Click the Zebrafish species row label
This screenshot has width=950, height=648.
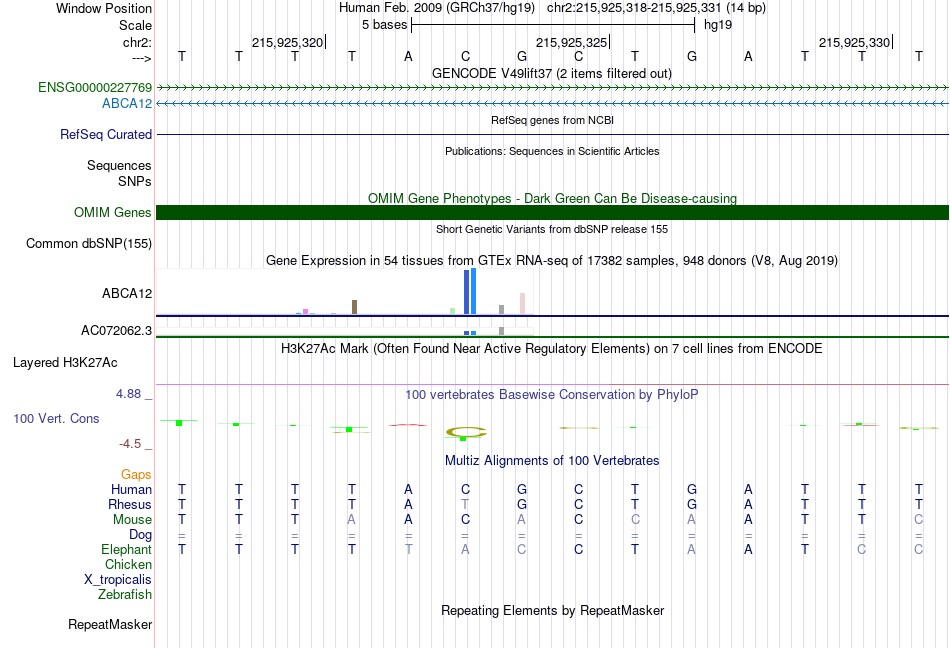click(x=125, y=595)
